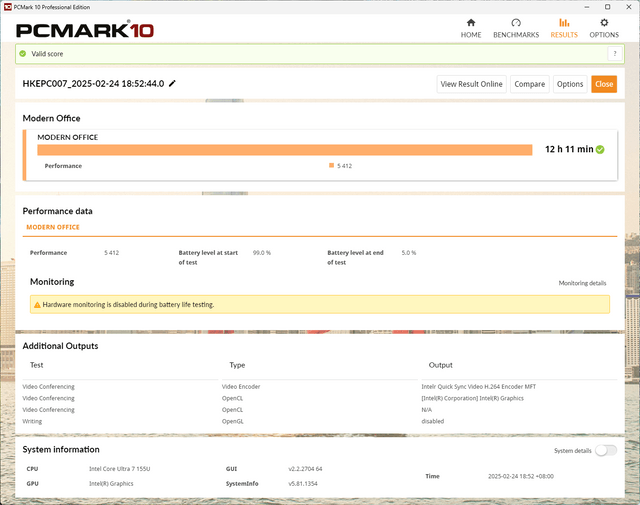Click the orange Performance legend swatch
The image size is (640, 505).
click(331, 165)
